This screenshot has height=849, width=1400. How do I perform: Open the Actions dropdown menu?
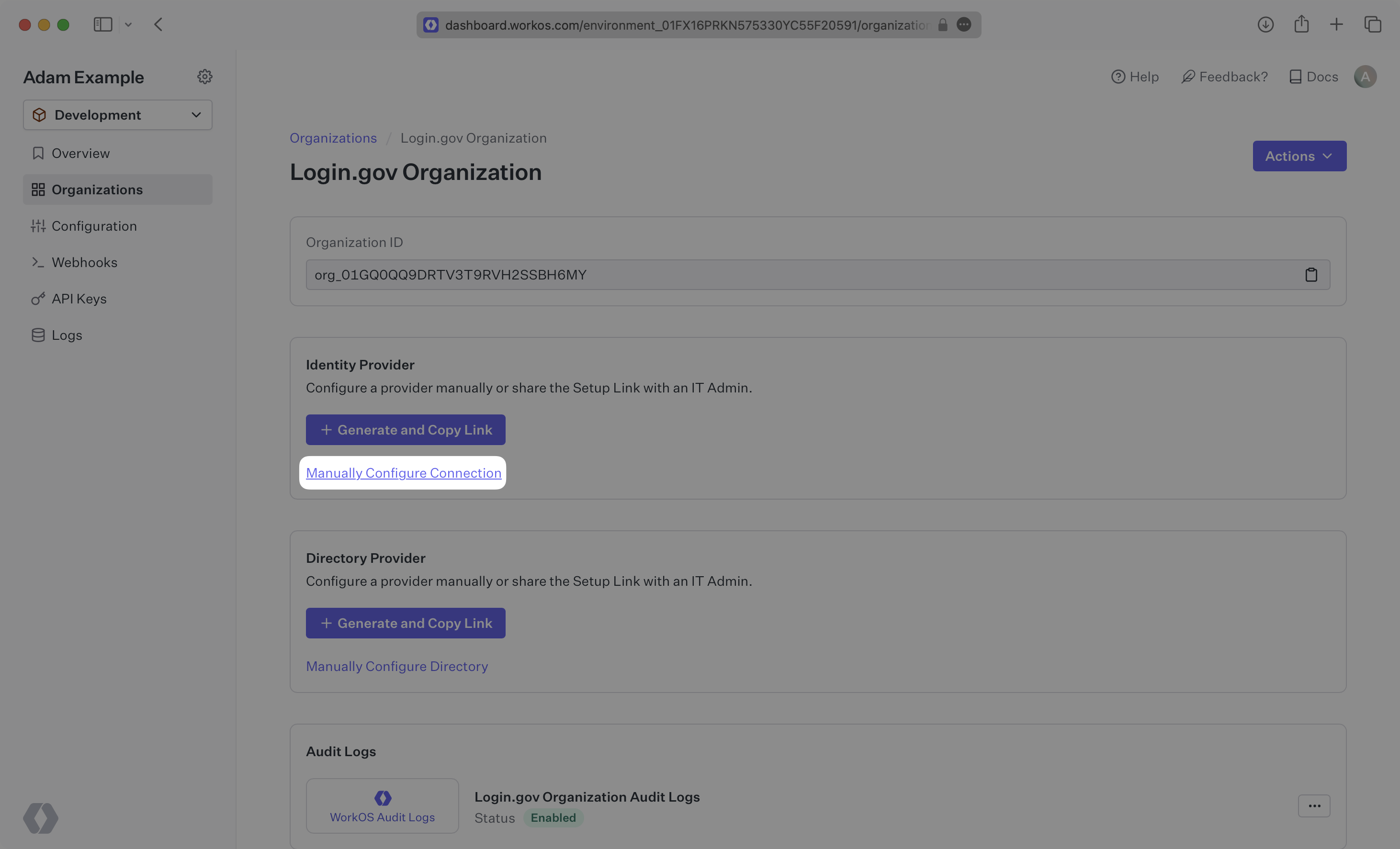(1299, 156)
